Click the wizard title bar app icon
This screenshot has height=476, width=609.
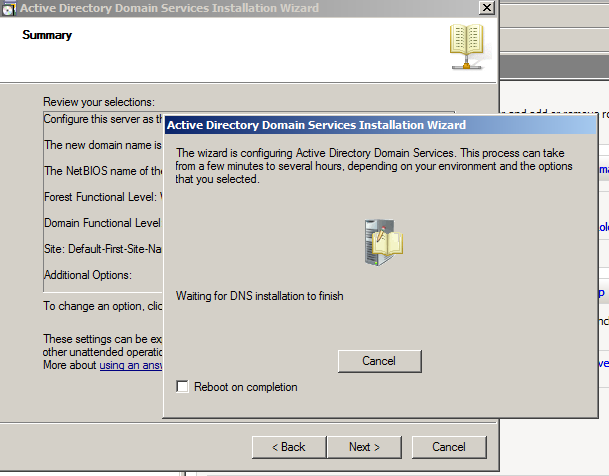pyautogui.click(x=8, y=8)
